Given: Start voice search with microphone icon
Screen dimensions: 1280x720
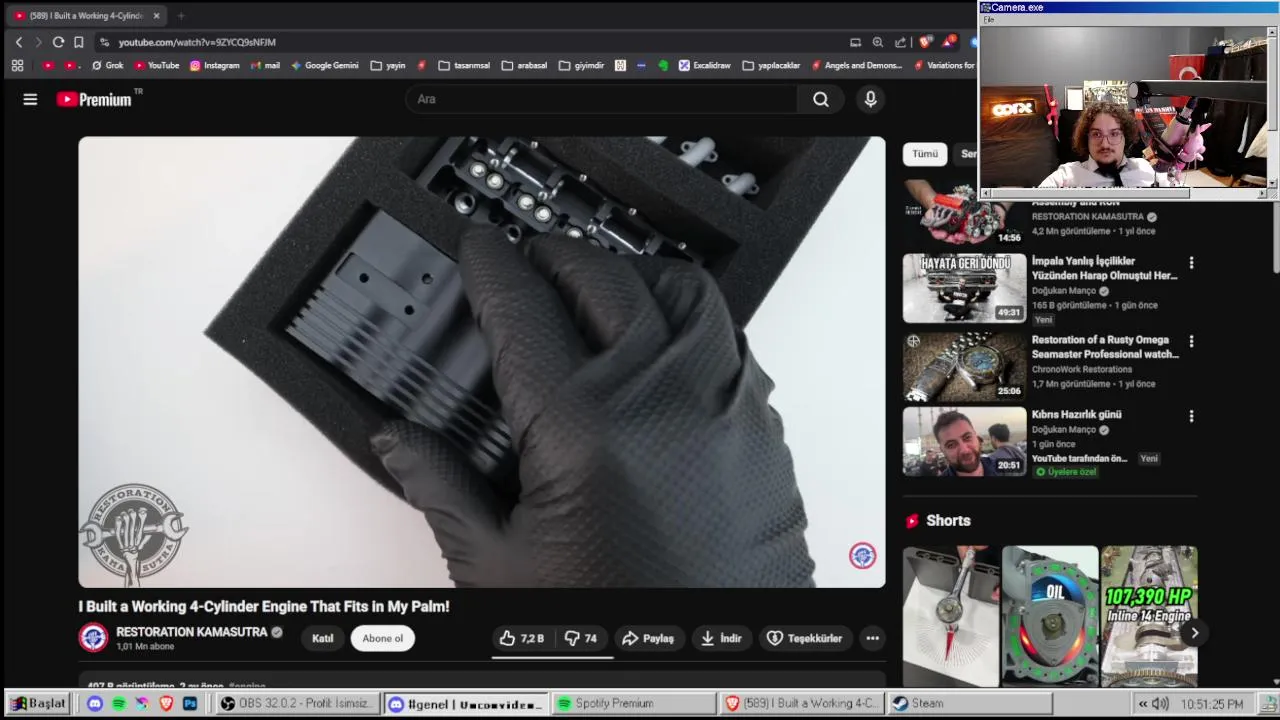Looking at the screenshot, I should click(870, 99).
